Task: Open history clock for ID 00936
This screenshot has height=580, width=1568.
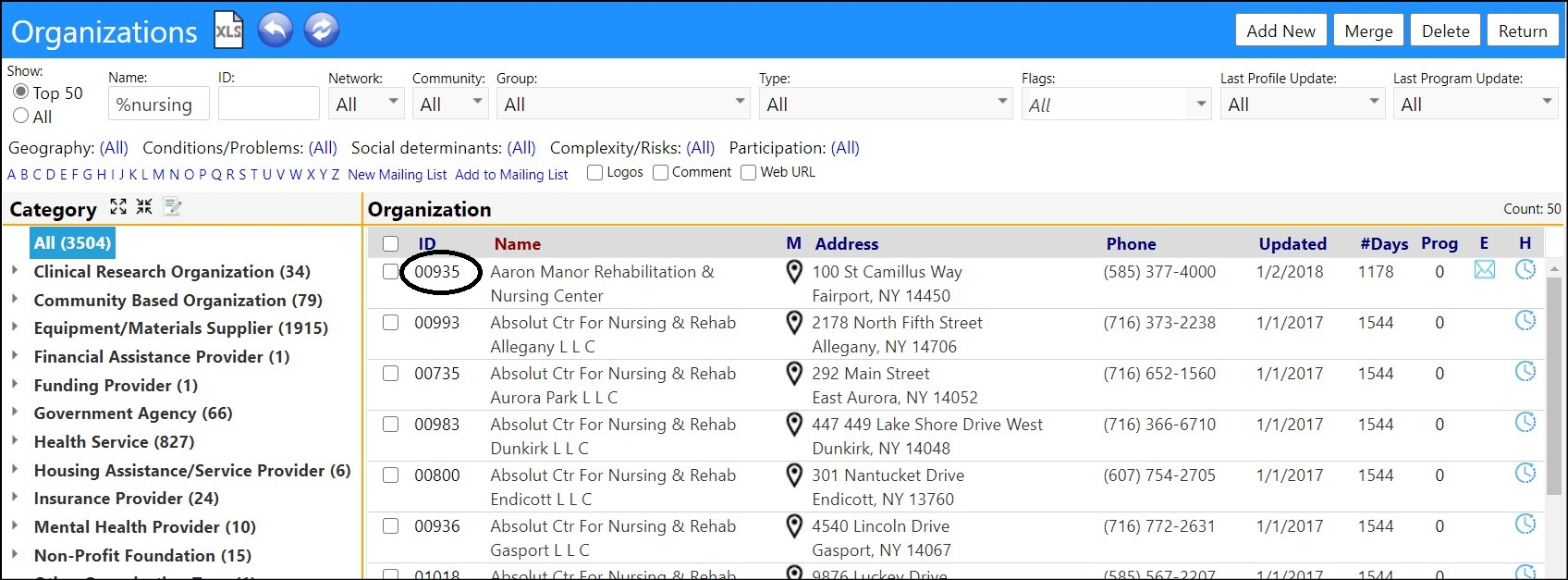Action: click(1525, 524)
